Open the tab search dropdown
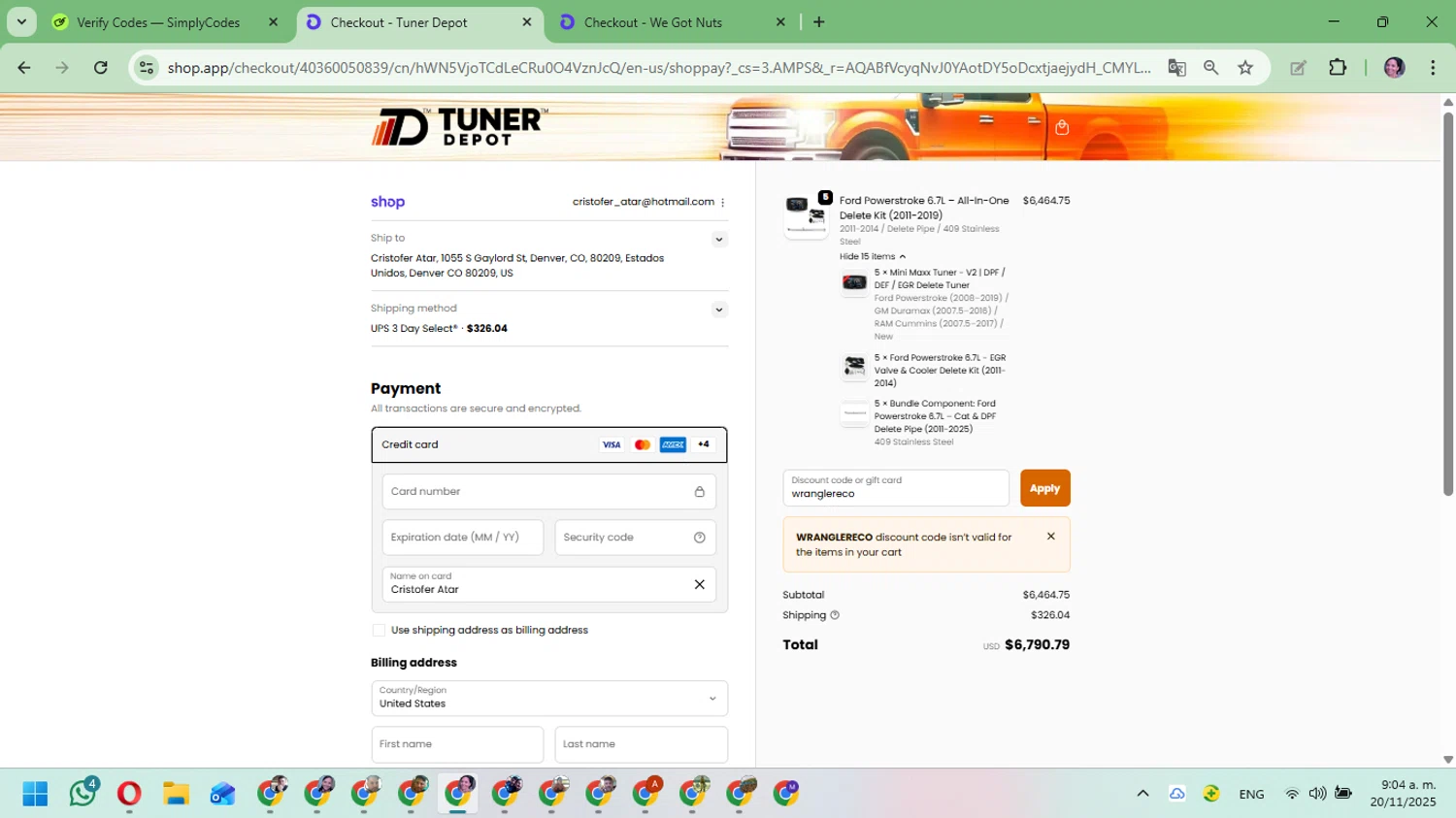 click(21, 22)
